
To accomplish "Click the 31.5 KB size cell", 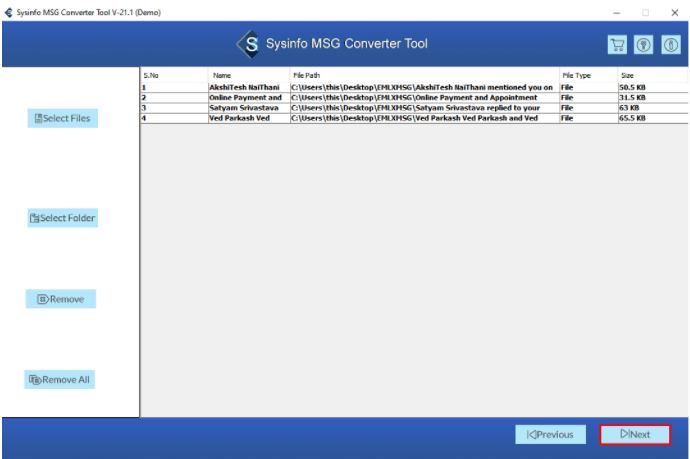I will click(x=653, y=98).
